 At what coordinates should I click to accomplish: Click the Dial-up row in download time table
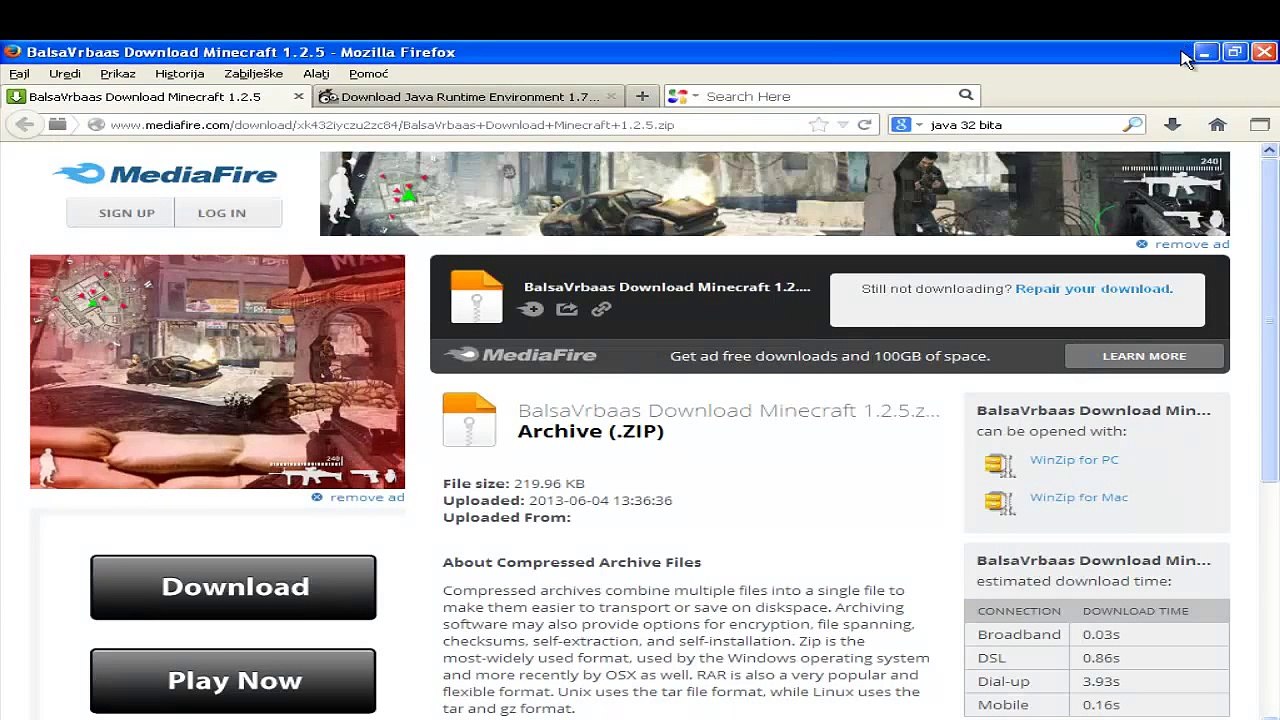click(1097, 681)
